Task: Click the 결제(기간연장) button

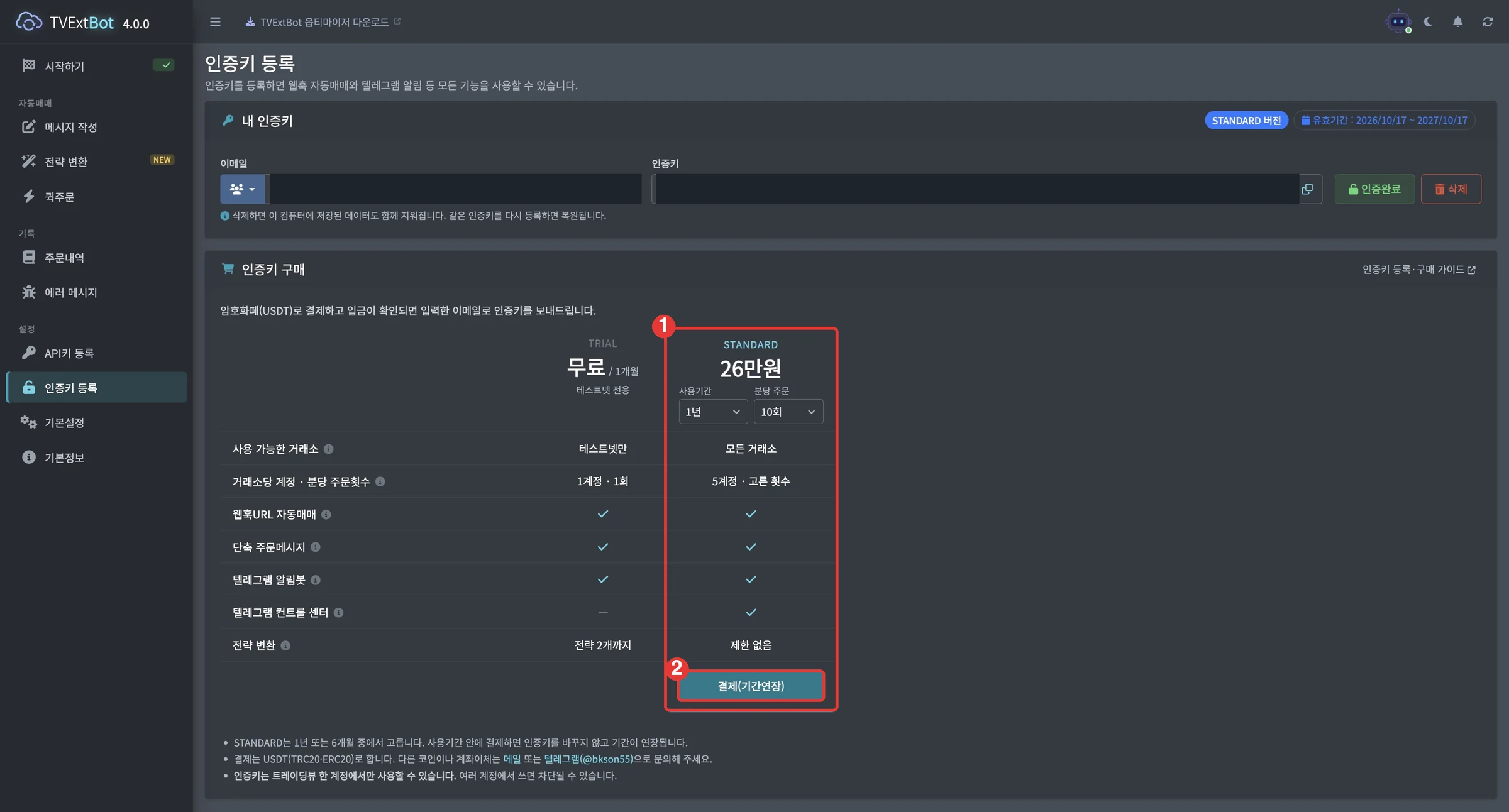Action: point(751,686)
